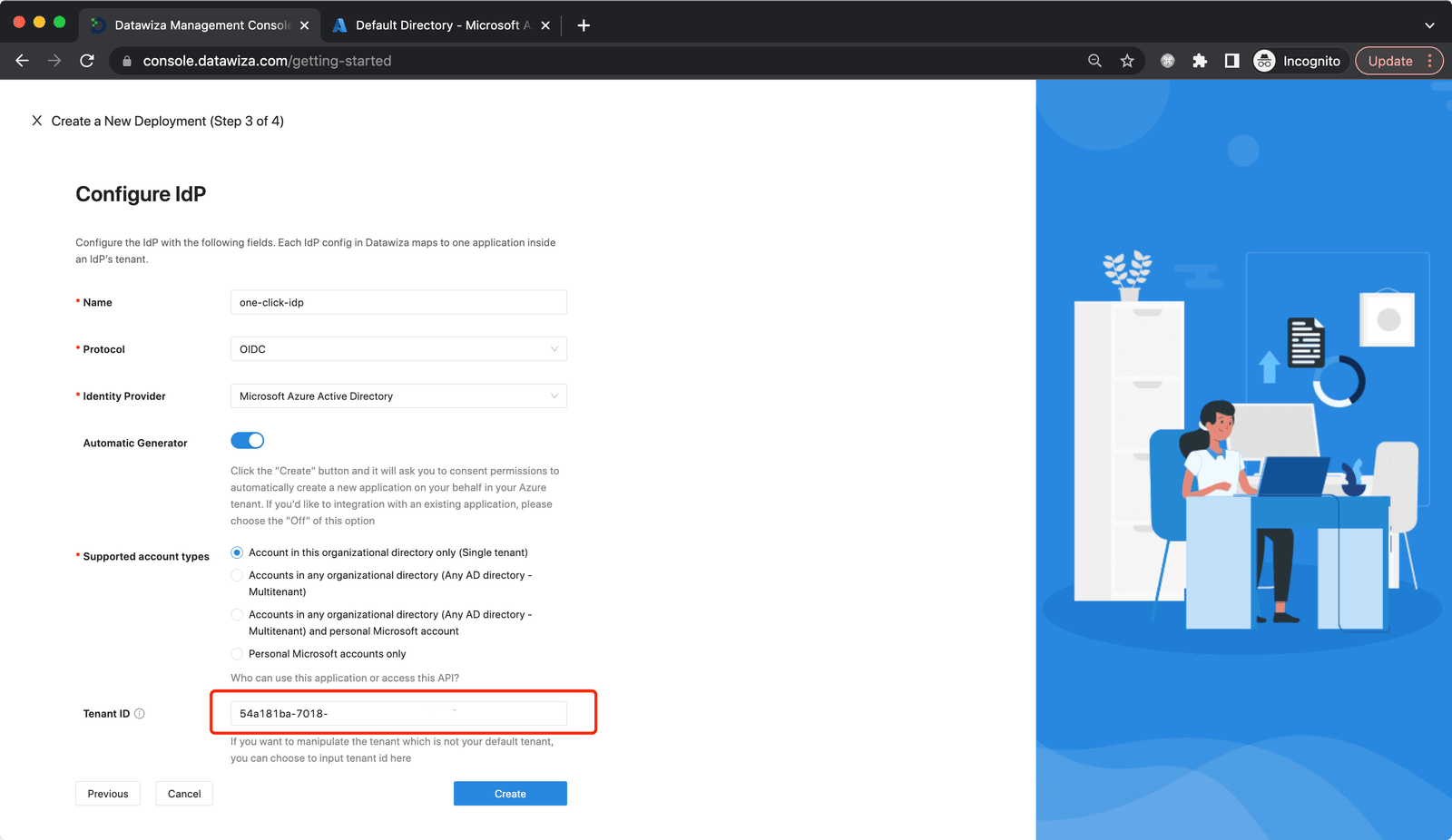The width and height of the screenshot is (1452, 840).
Task: Open the extensions puzzle icon
Action: [1200, 61]
